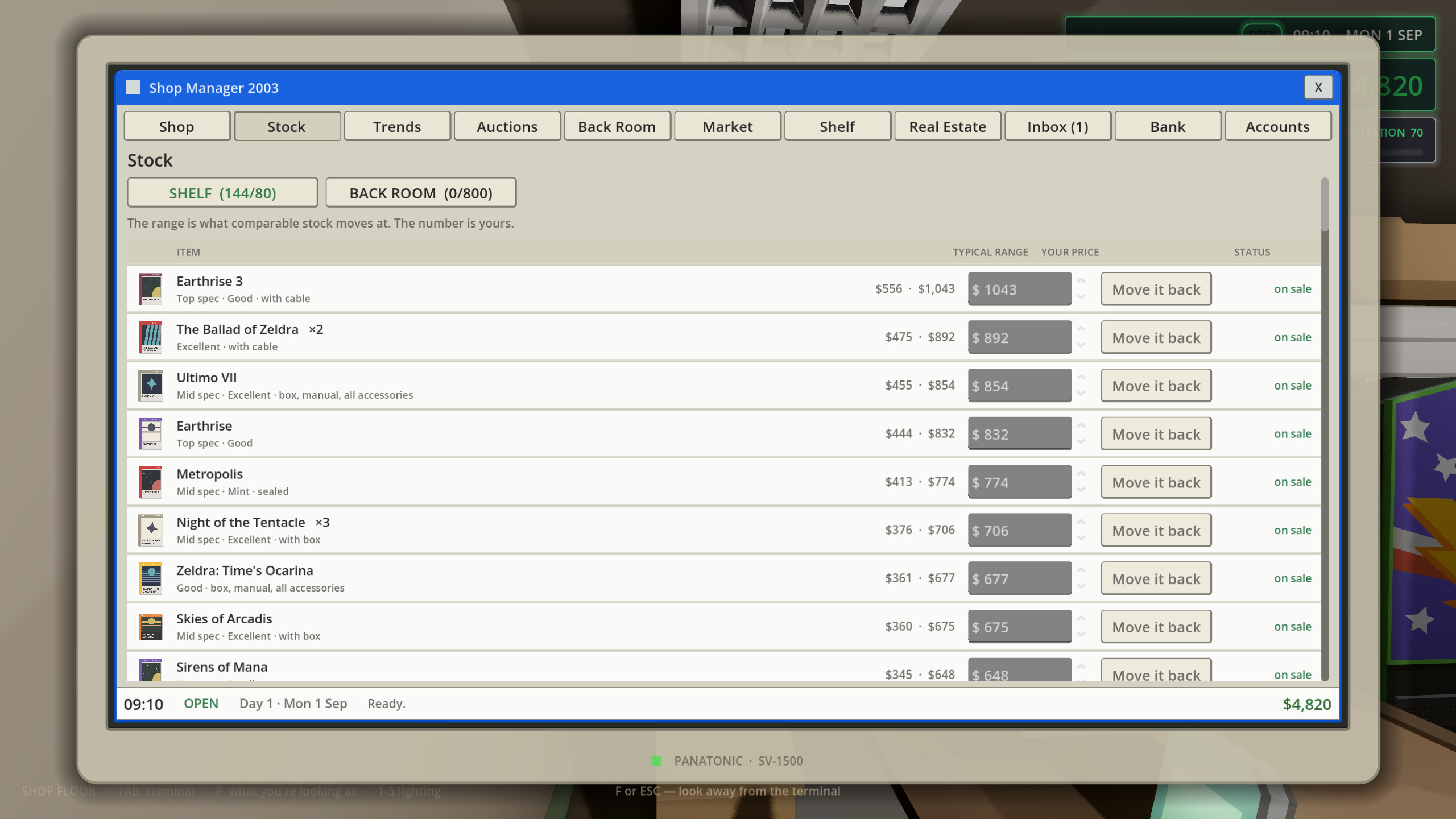
Task: Move Zeldra: Time's Ocarina back
Action: pyautogui.click(x=1156, y=578)
